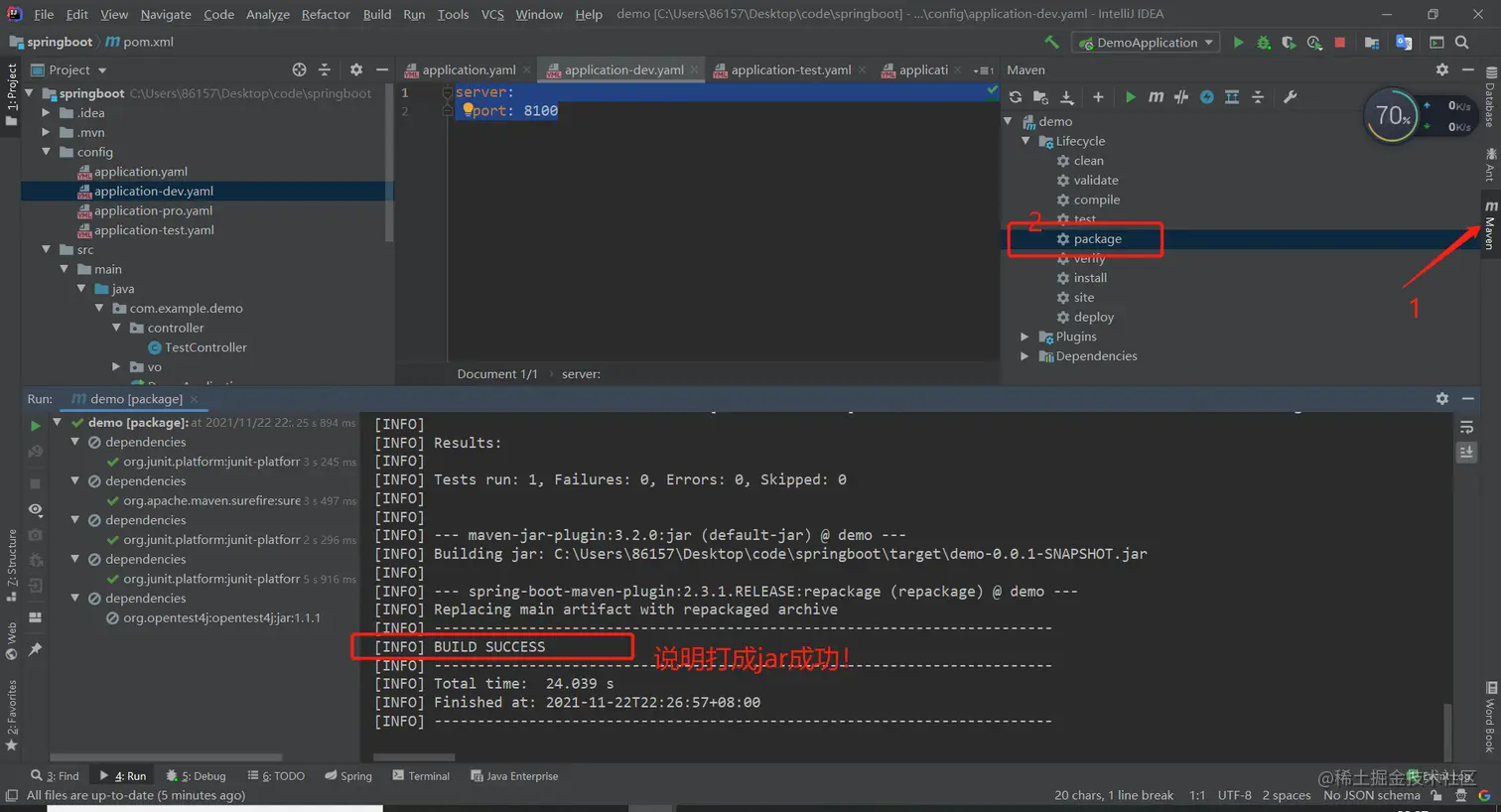Click the UTF-8 encoding in status bar
This screenshot has width=1501, height=812.
1235,795
